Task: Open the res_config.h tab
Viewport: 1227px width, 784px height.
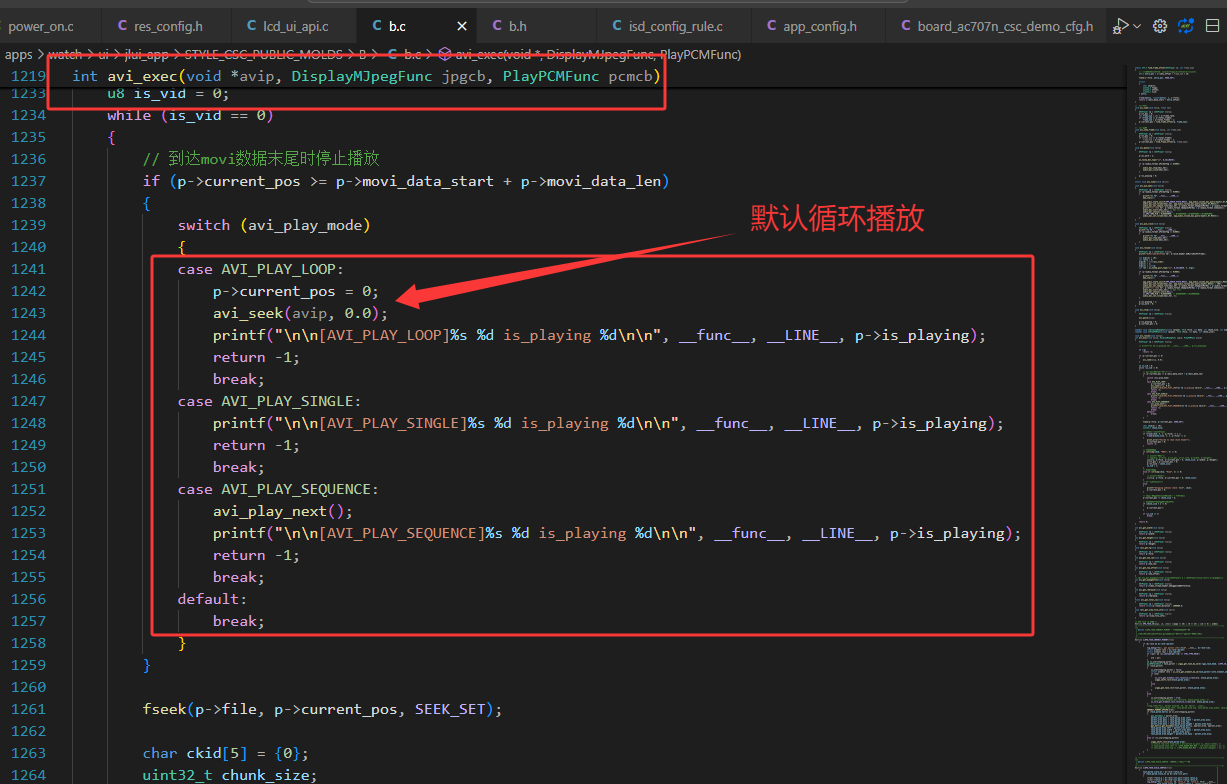Action: 166,27
